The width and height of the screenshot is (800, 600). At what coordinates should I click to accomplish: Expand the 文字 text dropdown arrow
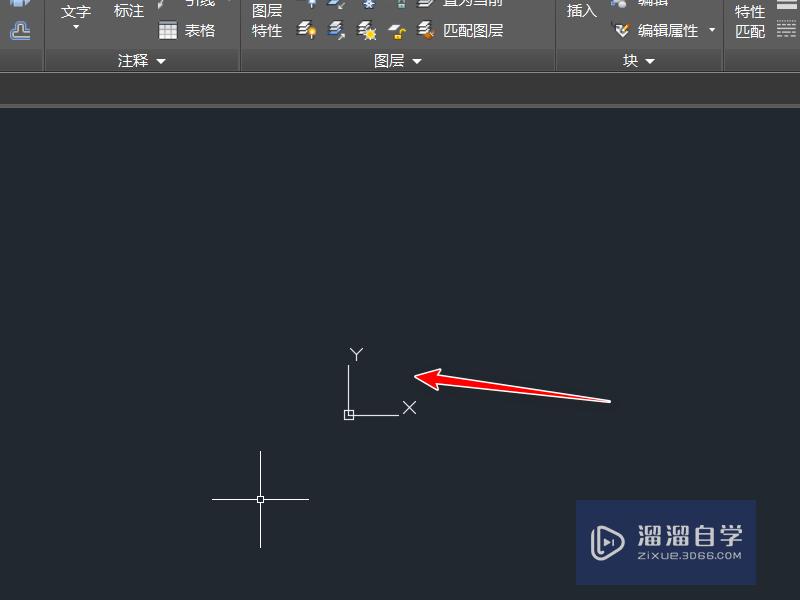point(75,27)
